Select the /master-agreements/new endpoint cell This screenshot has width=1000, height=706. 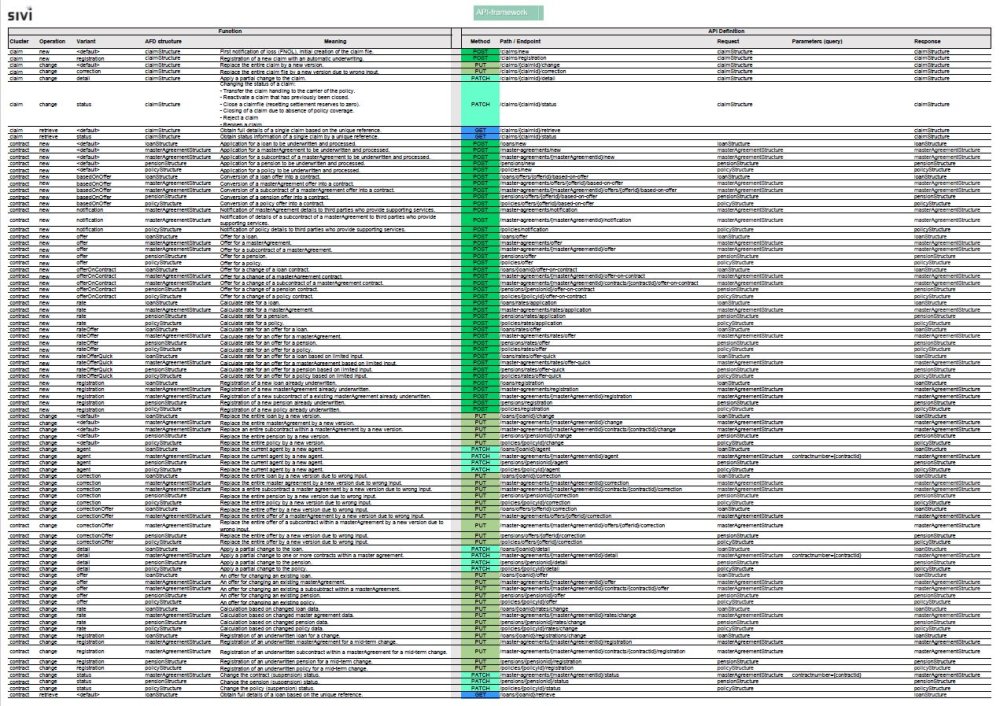pos(531,150)
